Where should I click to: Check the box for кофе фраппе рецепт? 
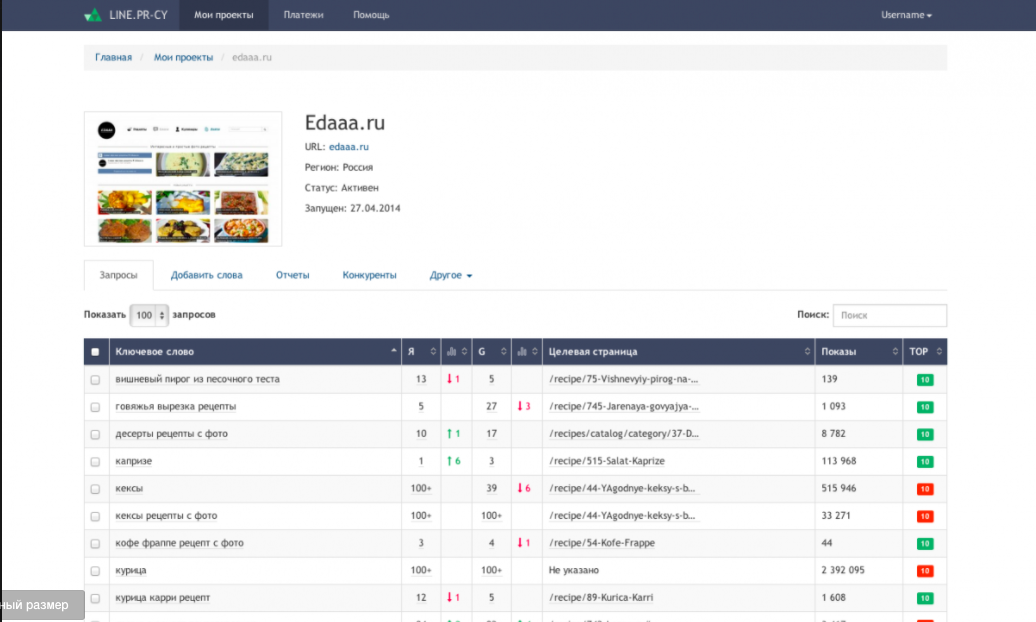pos(95,543)
